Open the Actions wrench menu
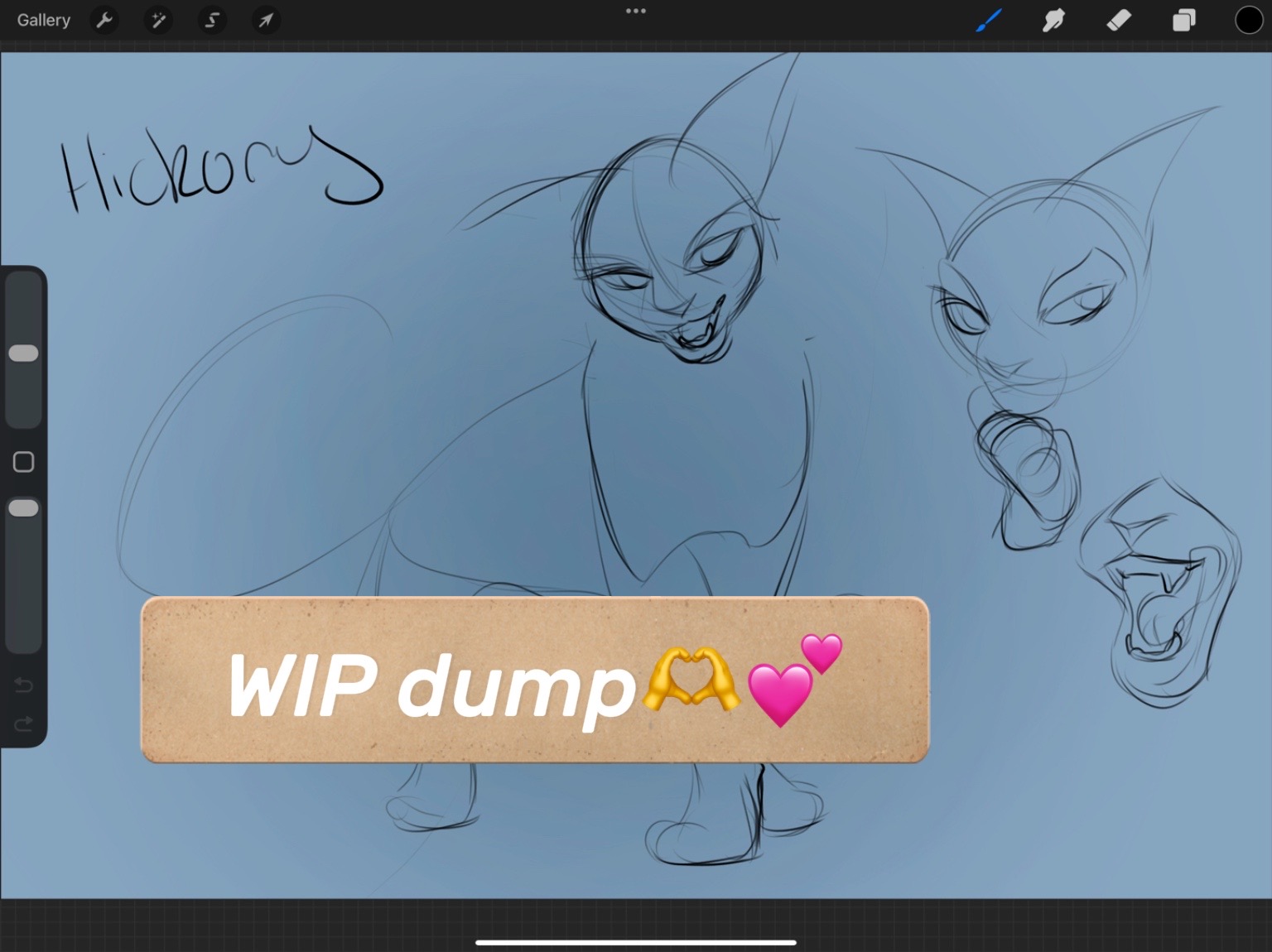The width and height of the screenshot is (1272, 952). [104, 20]
